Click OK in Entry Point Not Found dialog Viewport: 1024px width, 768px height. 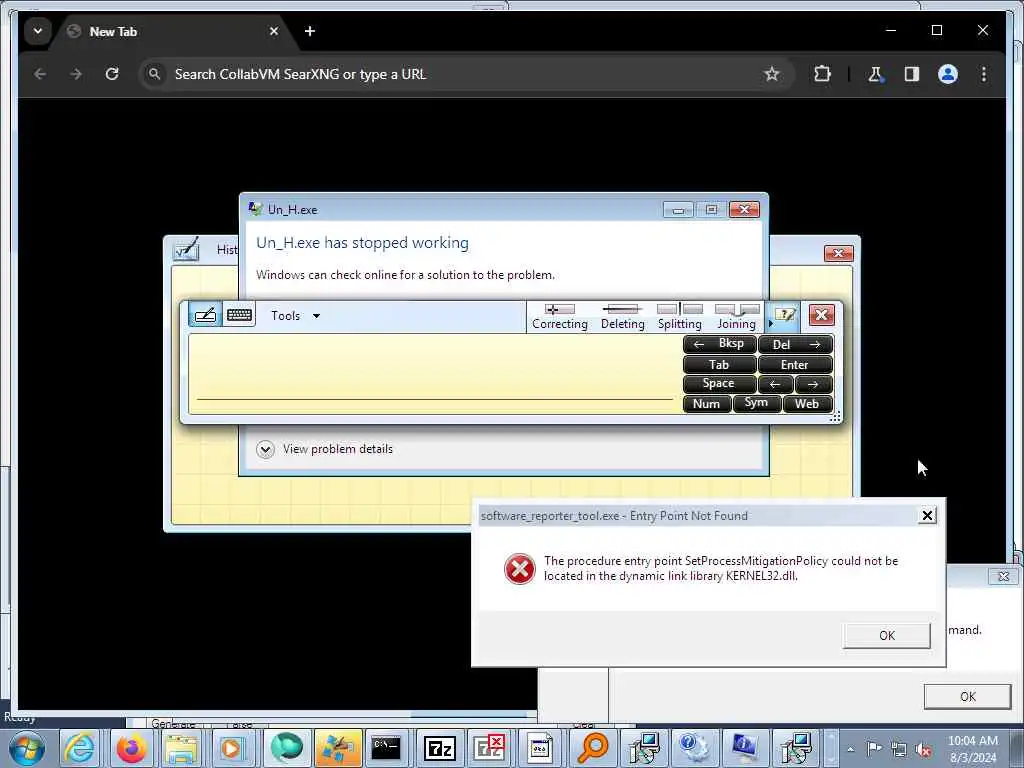point(886,635)
